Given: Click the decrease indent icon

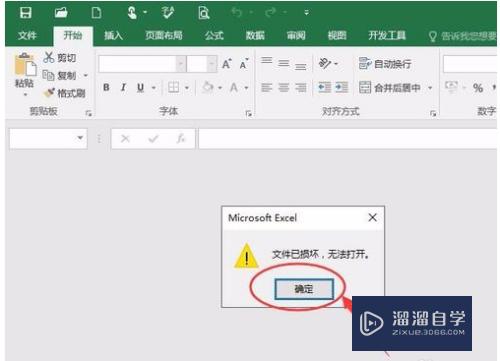Looking at the screenshot, I should (x=325, y=88).
